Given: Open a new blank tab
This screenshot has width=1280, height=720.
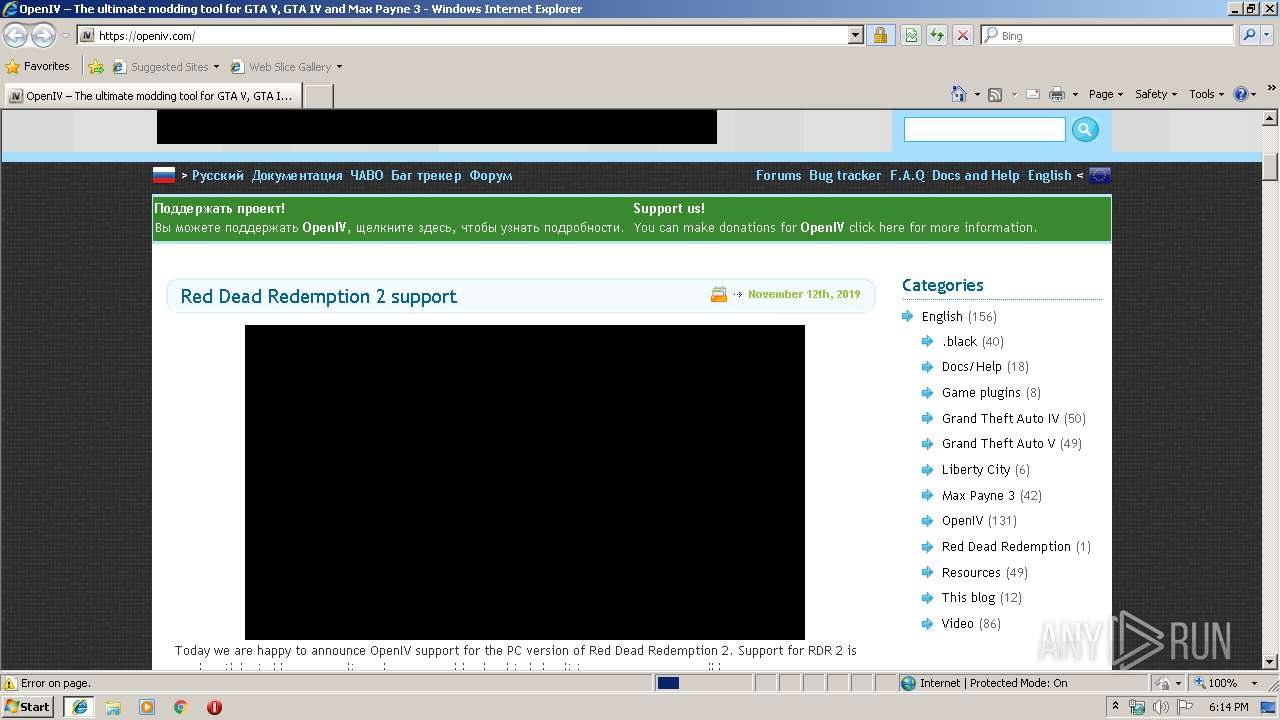Looking at the screenshot, I should click(318, 96).
